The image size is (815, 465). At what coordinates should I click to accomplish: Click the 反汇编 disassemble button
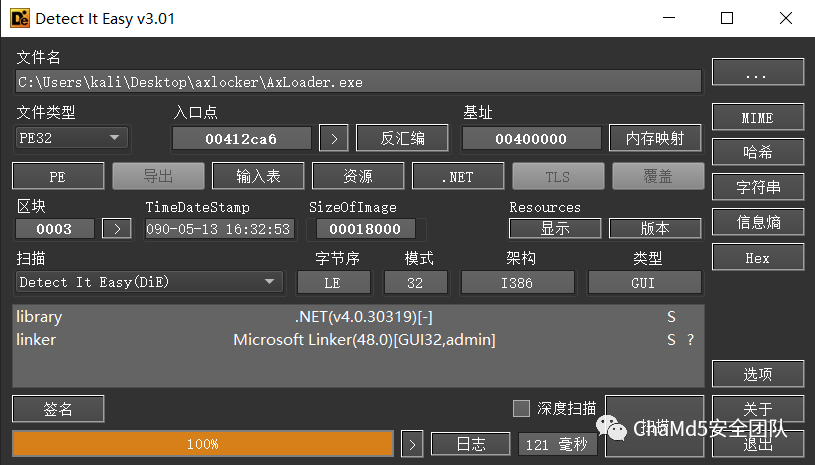coord(402,139)
